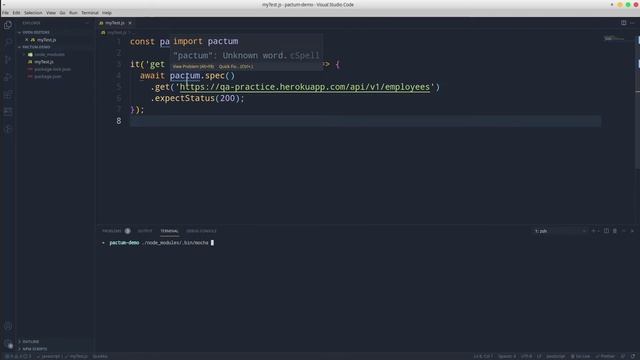640x360 pixels.
Task: Open the File menu
Action: (5, 13)
